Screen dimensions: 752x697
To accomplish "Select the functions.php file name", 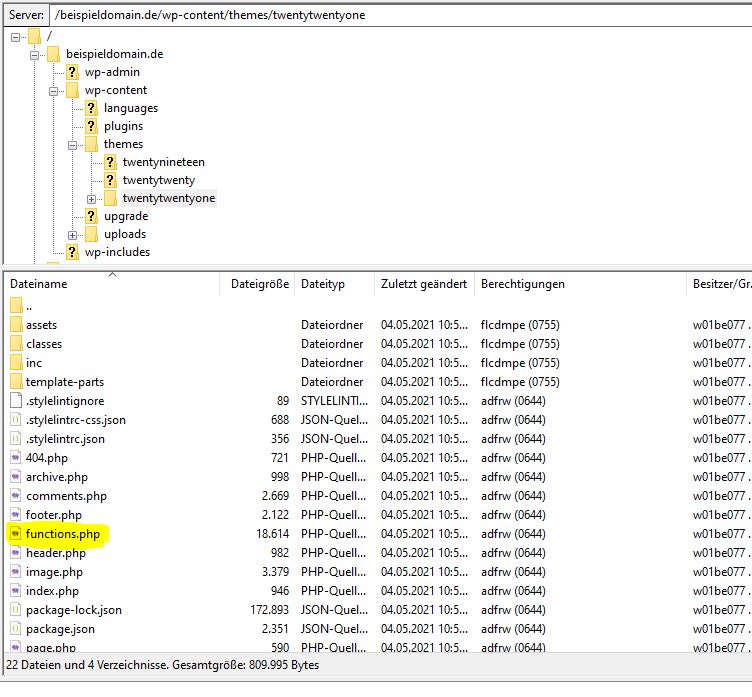I will coord(63,534).
